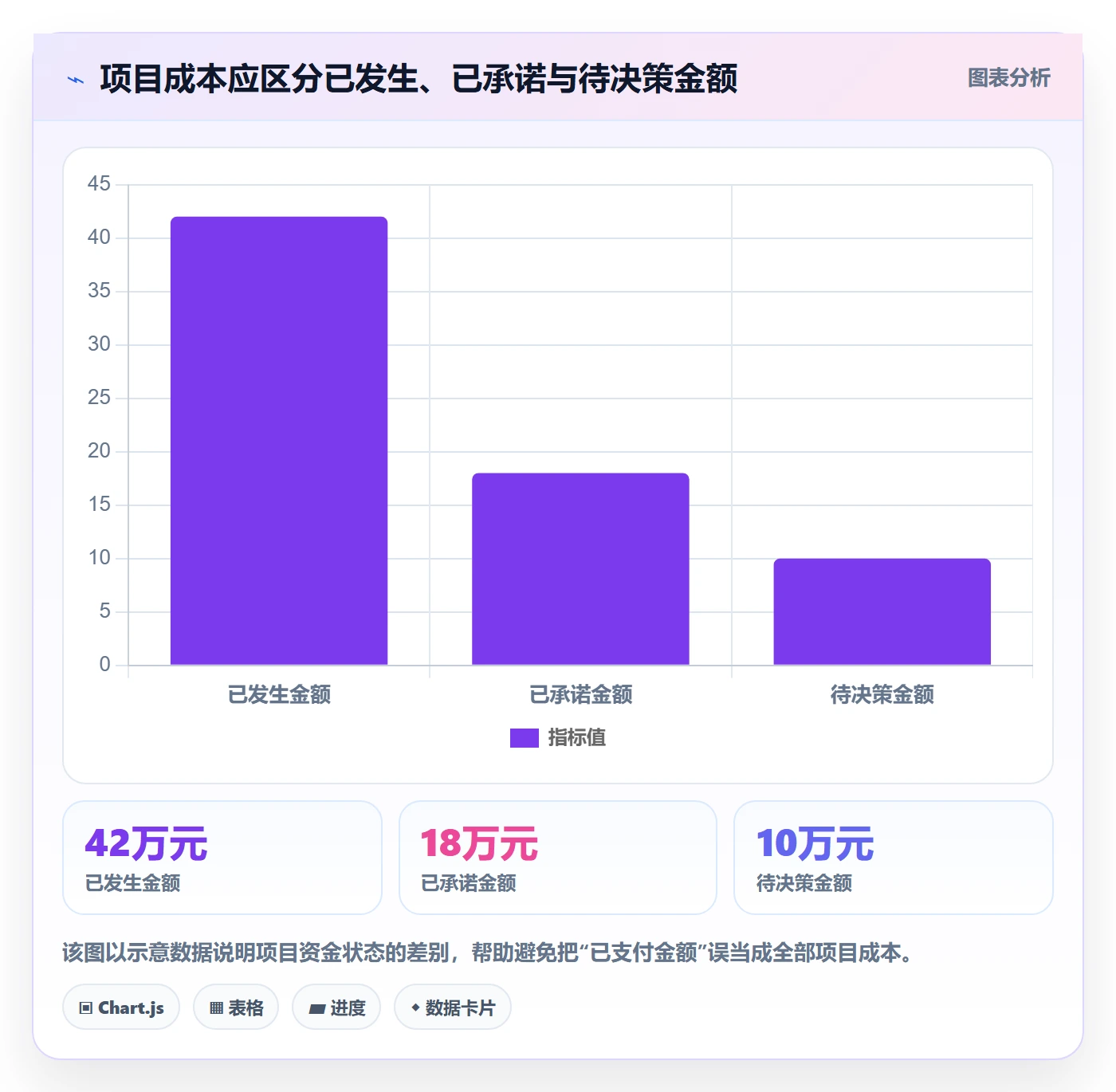1116x1092 pixels.
Task: Click the lightning icon beside the title
Action: click(x=76, y=80)
